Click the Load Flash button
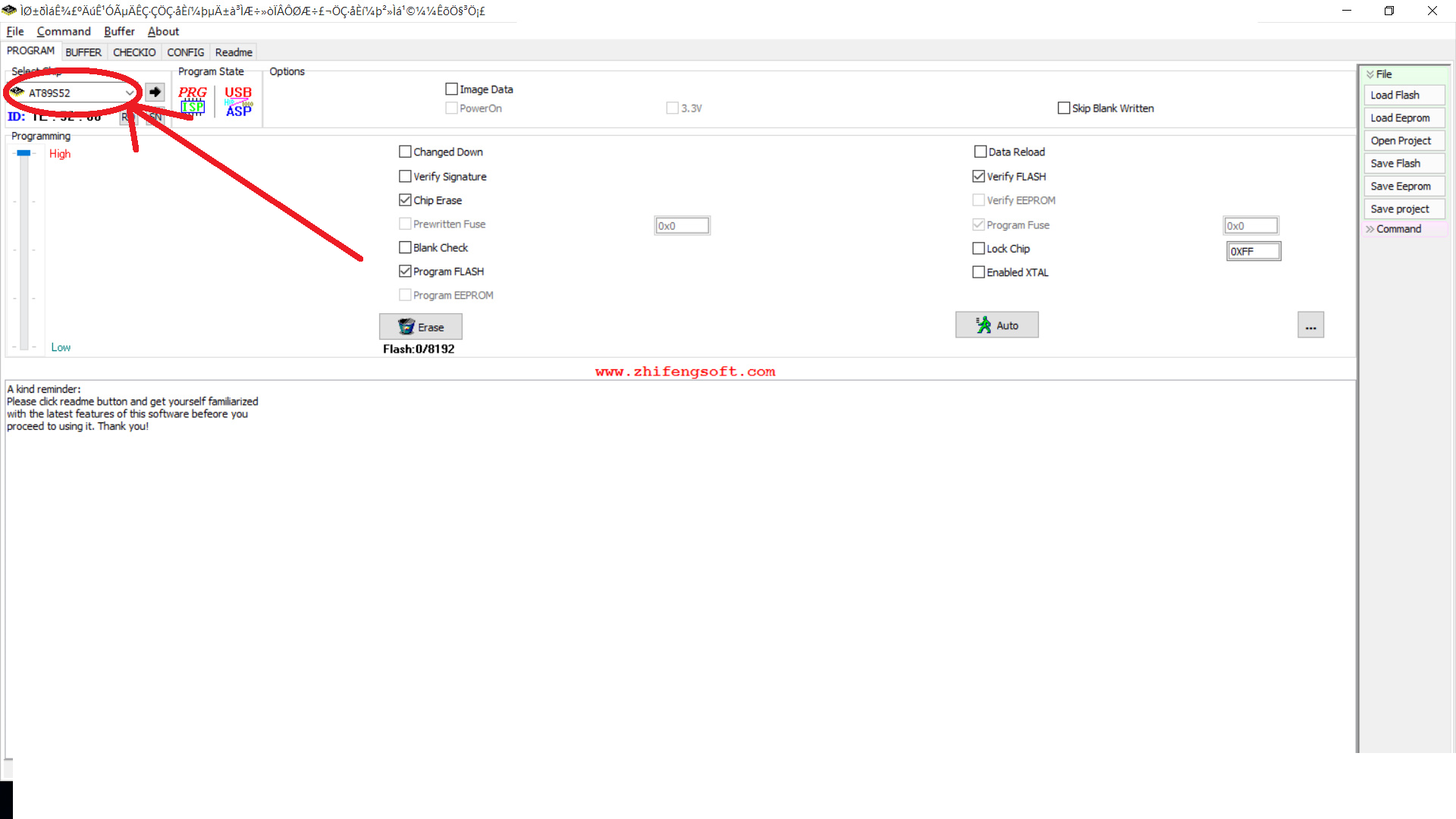The image size is (1456, 819). click(x=1403, y=95)
